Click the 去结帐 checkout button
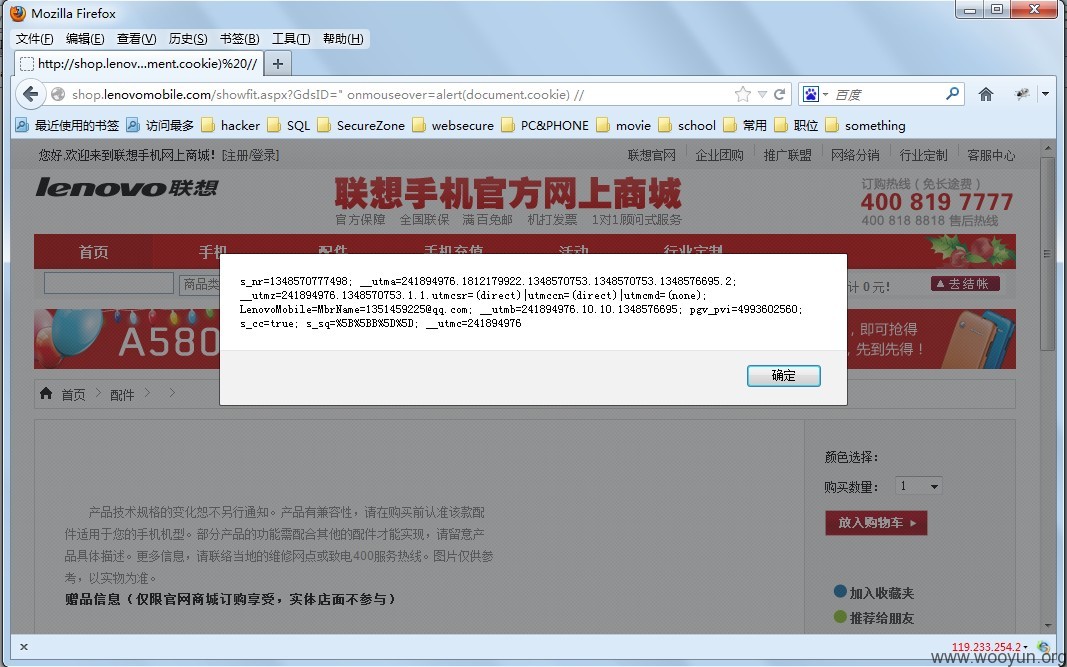The image size is (1067, 667). coord(965,284)
